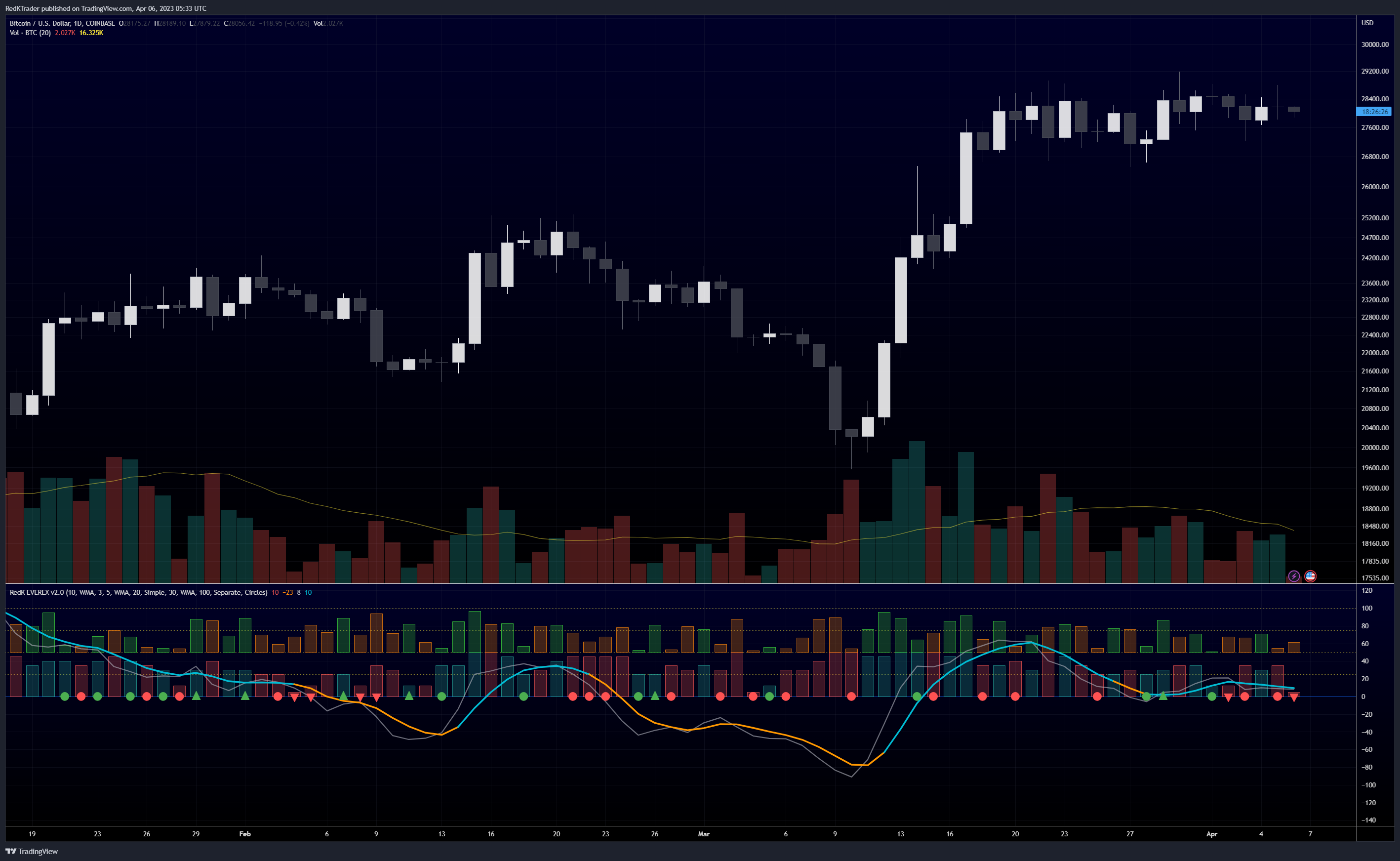The width and height of the screenshot is (1400, 861).
Task: Click the US flag economic event icon
Action: pyautogui.click(x=1310, y=576)
